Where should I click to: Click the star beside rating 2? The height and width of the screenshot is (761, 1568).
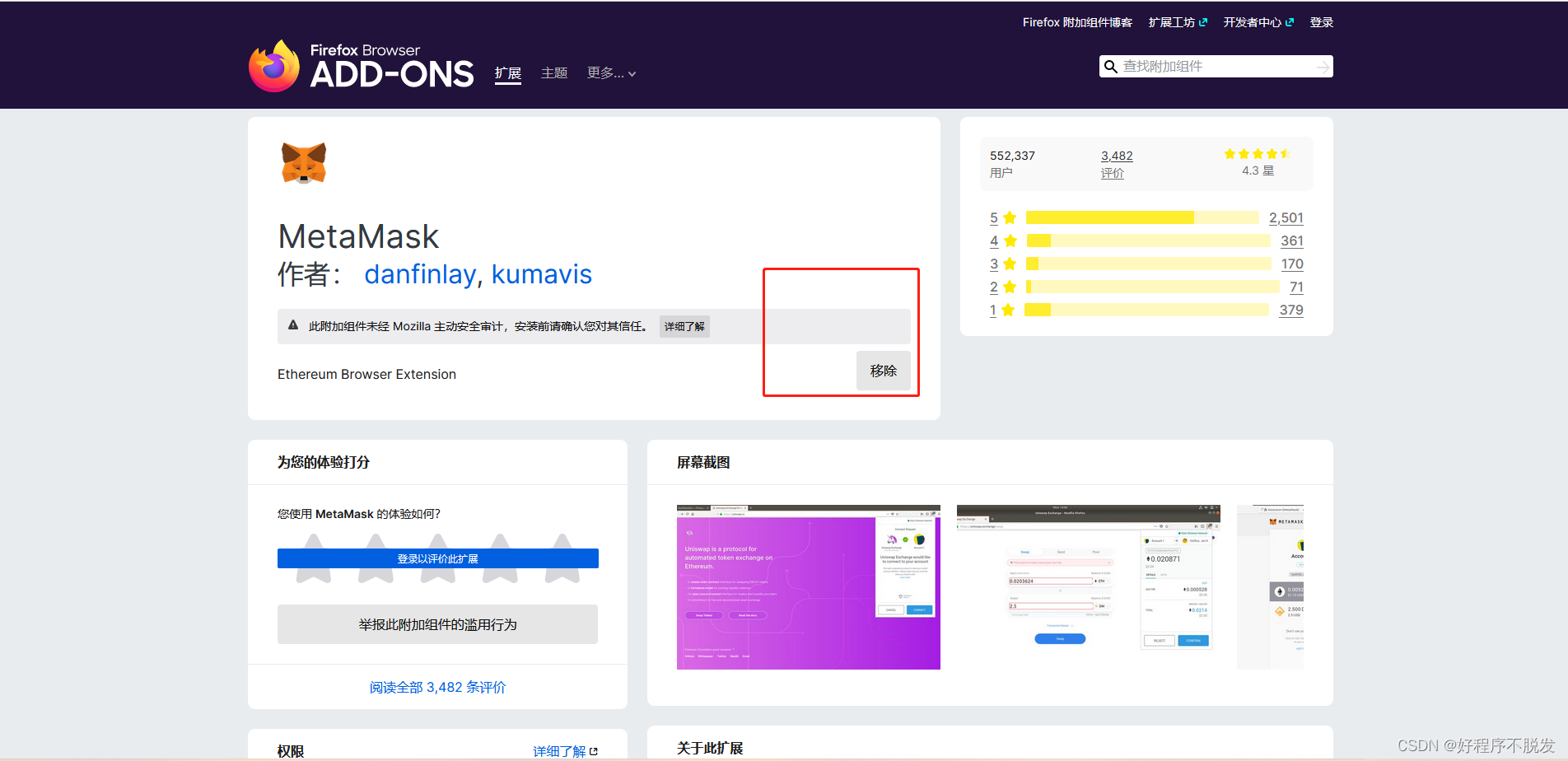[1010, 287]
